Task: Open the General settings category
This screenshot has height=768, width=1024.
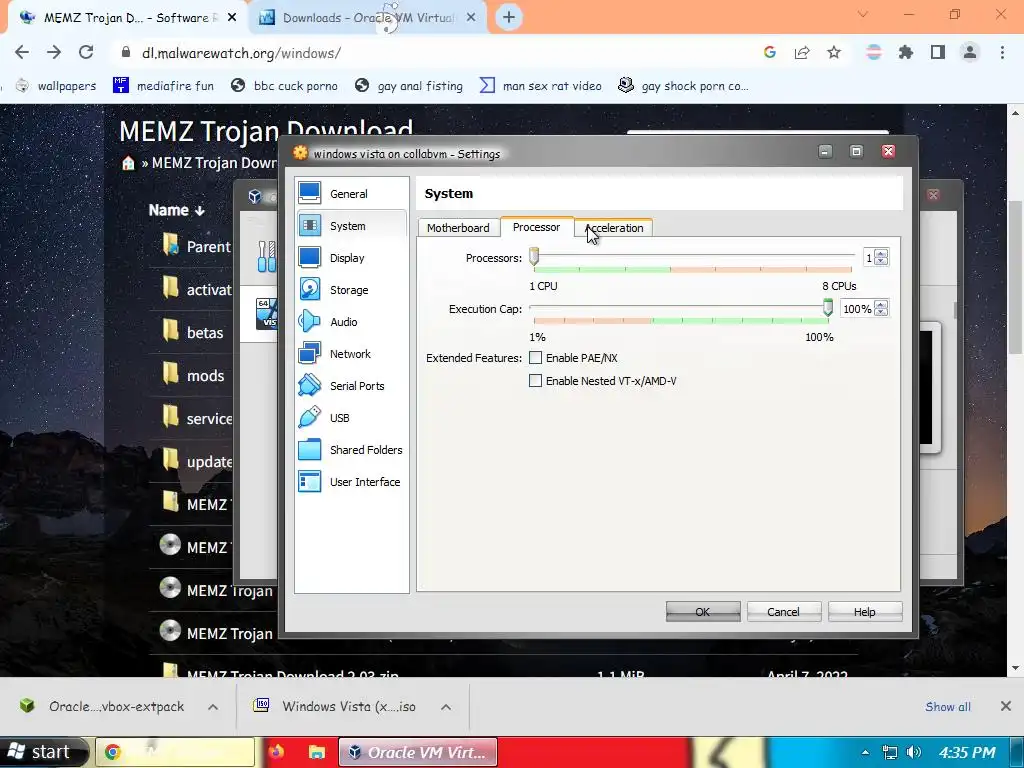Action: click(351, 194)
